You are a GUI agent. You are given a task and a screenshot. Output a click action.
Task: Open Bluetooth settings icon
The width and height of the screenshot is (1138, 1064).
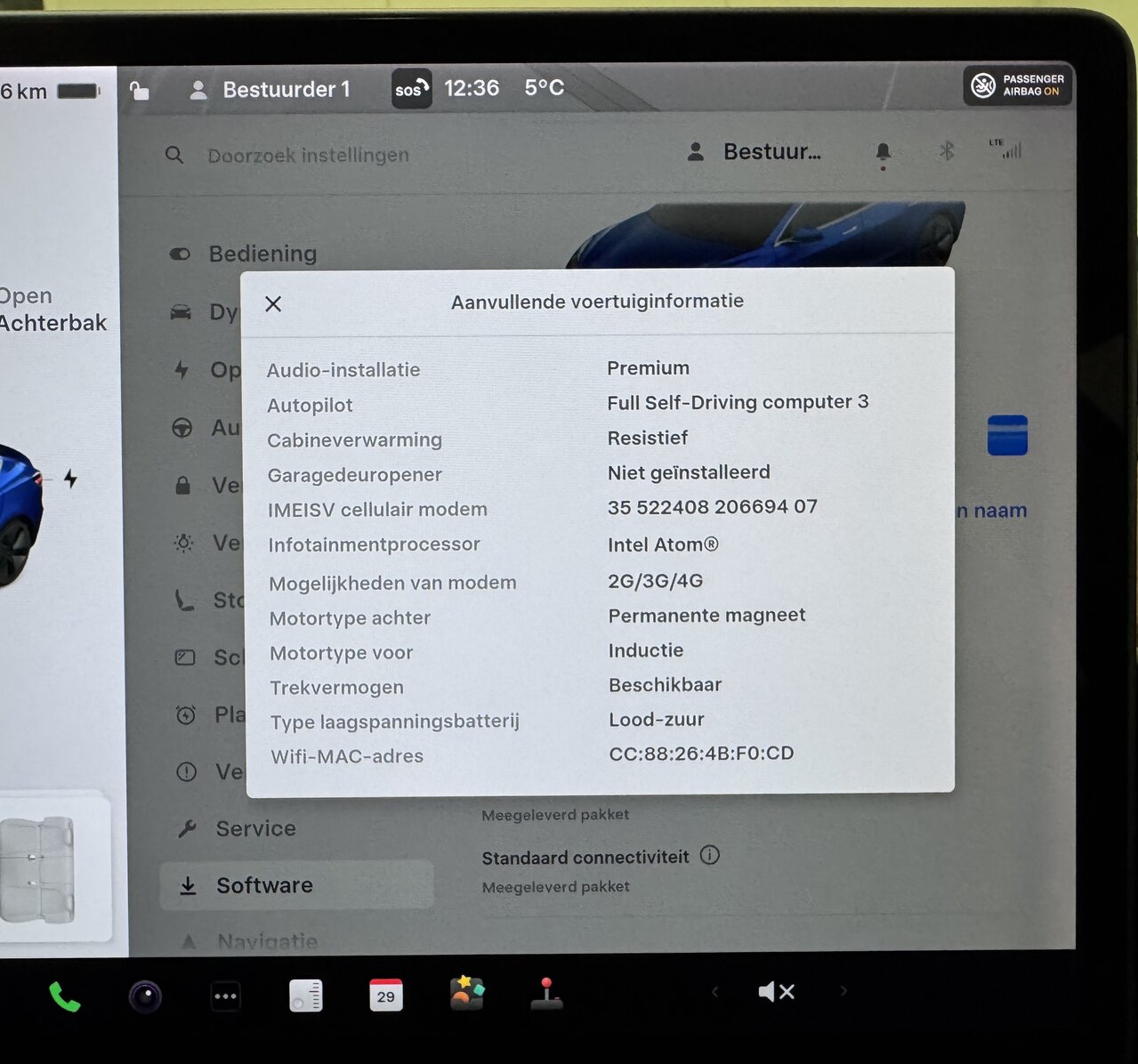click(947, 151)
